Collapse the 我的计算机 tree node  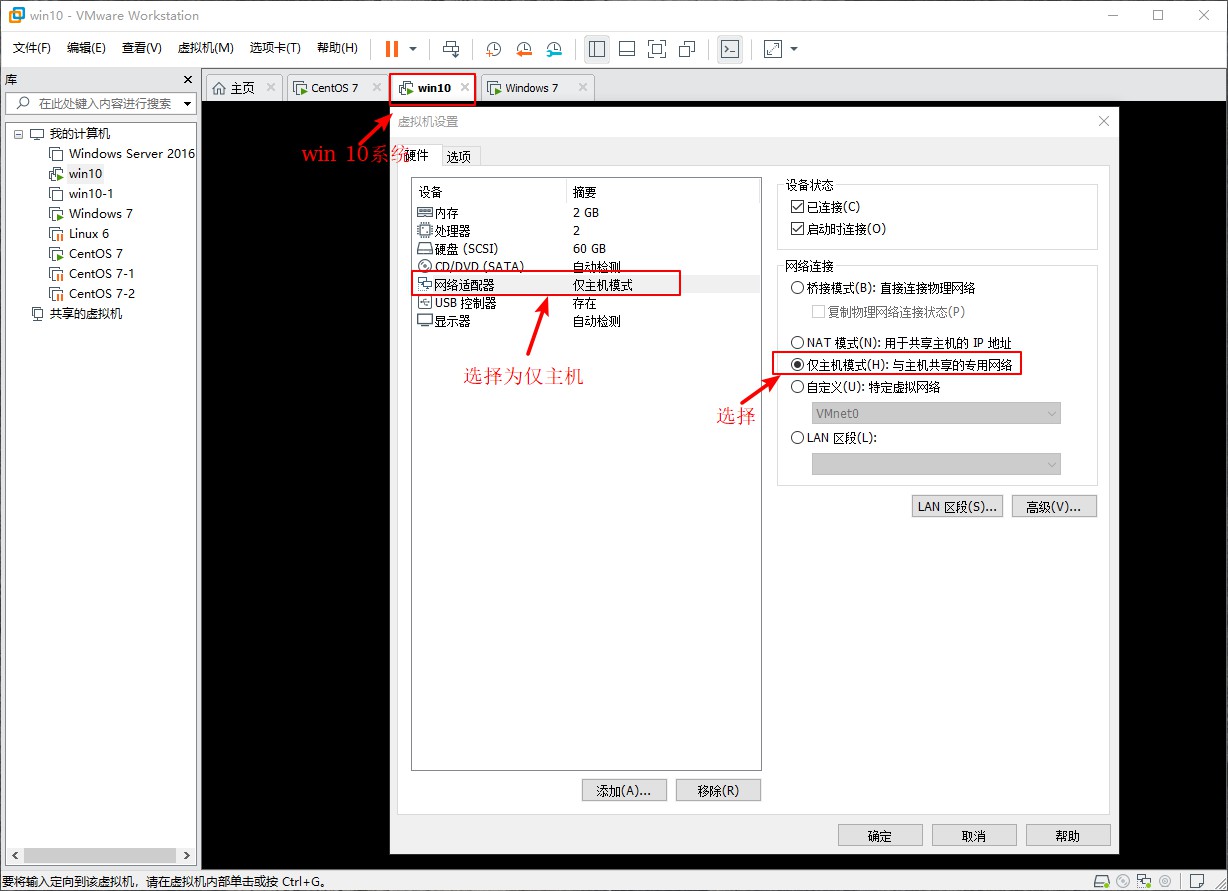(x=18, y=134)
